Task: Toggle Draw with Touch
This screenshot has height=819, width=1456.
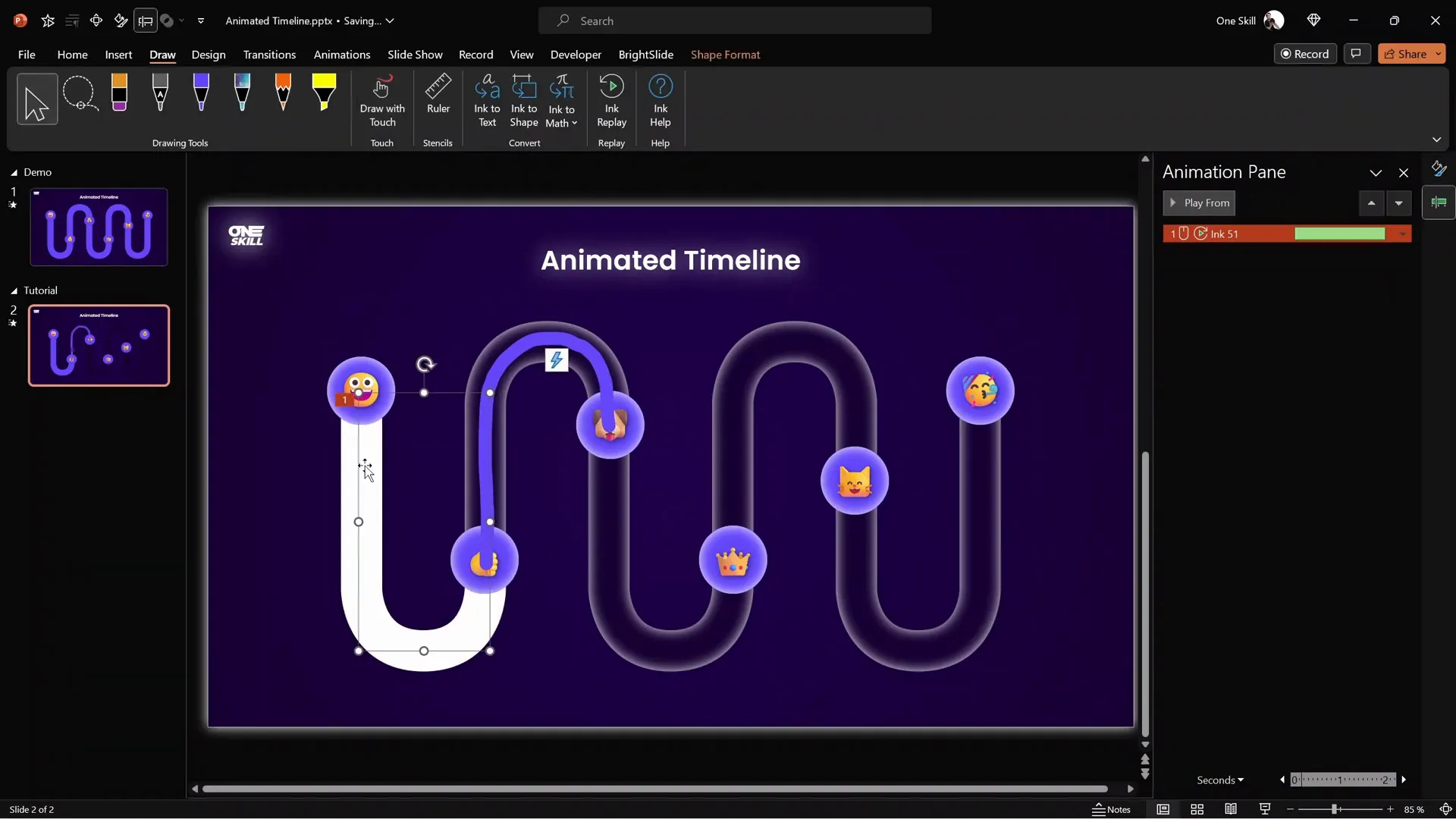Action: coord(382,100)
